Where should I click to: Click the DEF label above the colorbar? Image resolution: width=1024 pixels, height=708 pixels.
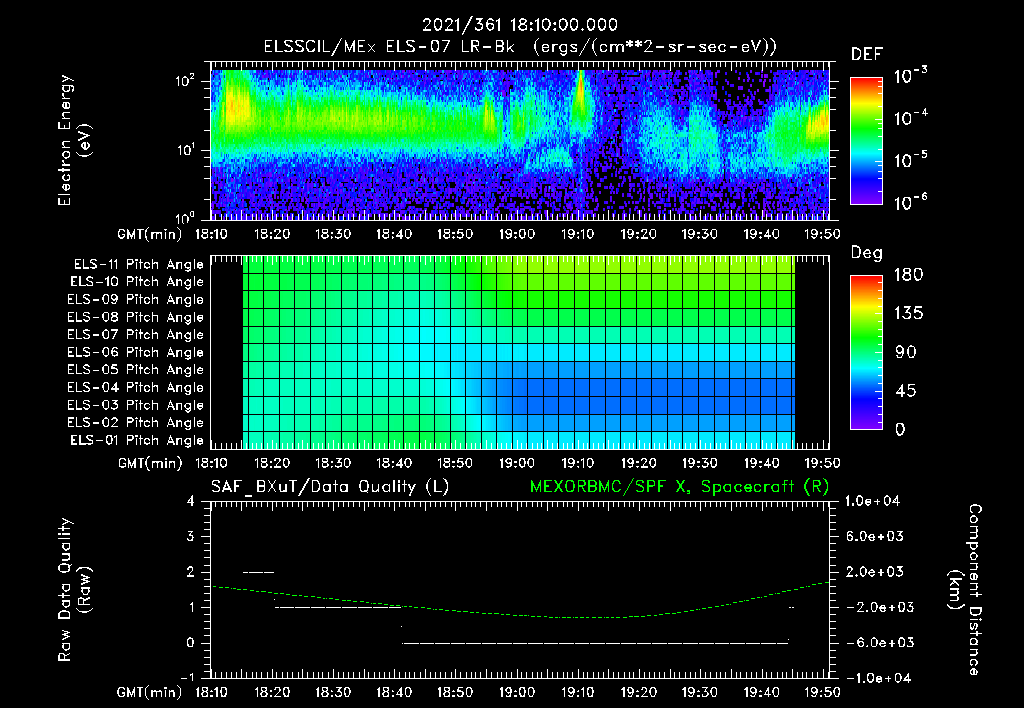(867, 54)
